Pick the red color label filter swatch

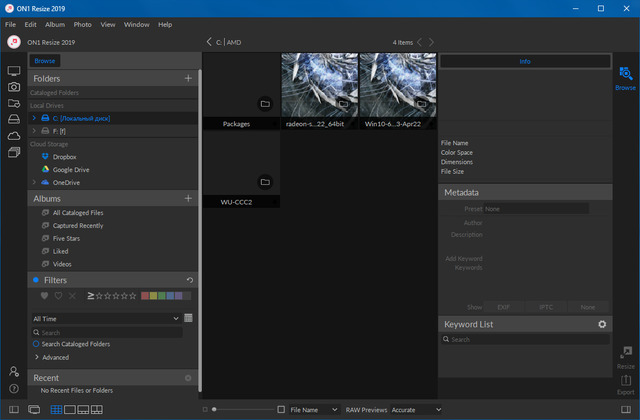tap(145, 296)
